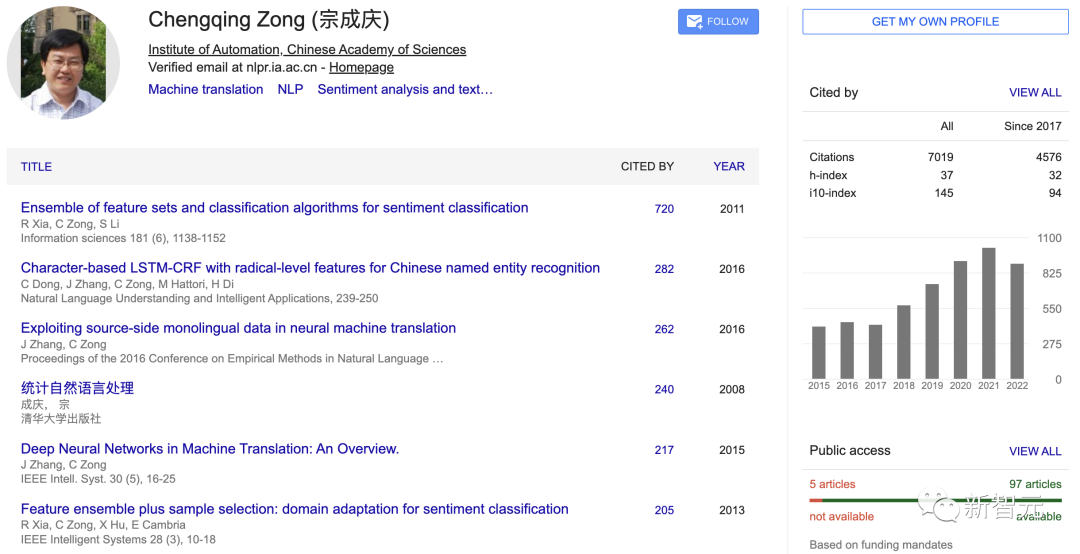Open the Ensemble of feature sets paper

point(274,208)
